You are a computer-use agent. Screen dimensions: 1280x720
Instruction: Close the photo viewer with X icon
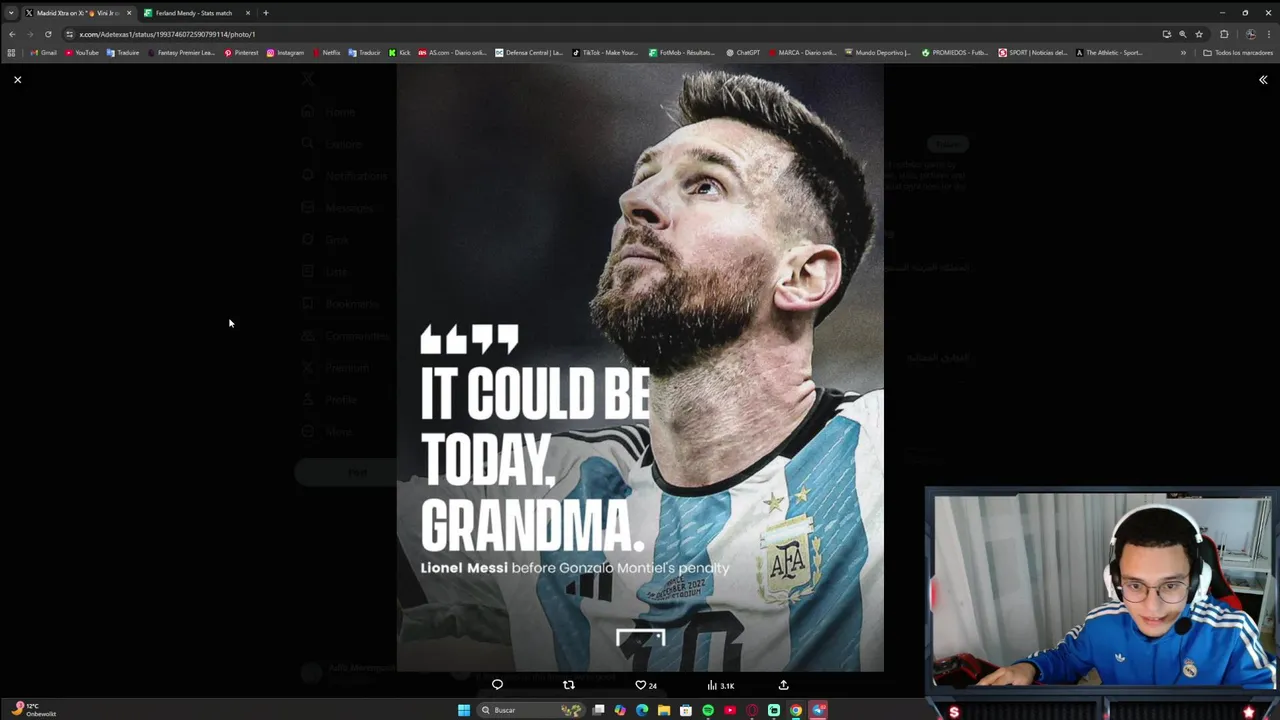[x=17, y=79]
